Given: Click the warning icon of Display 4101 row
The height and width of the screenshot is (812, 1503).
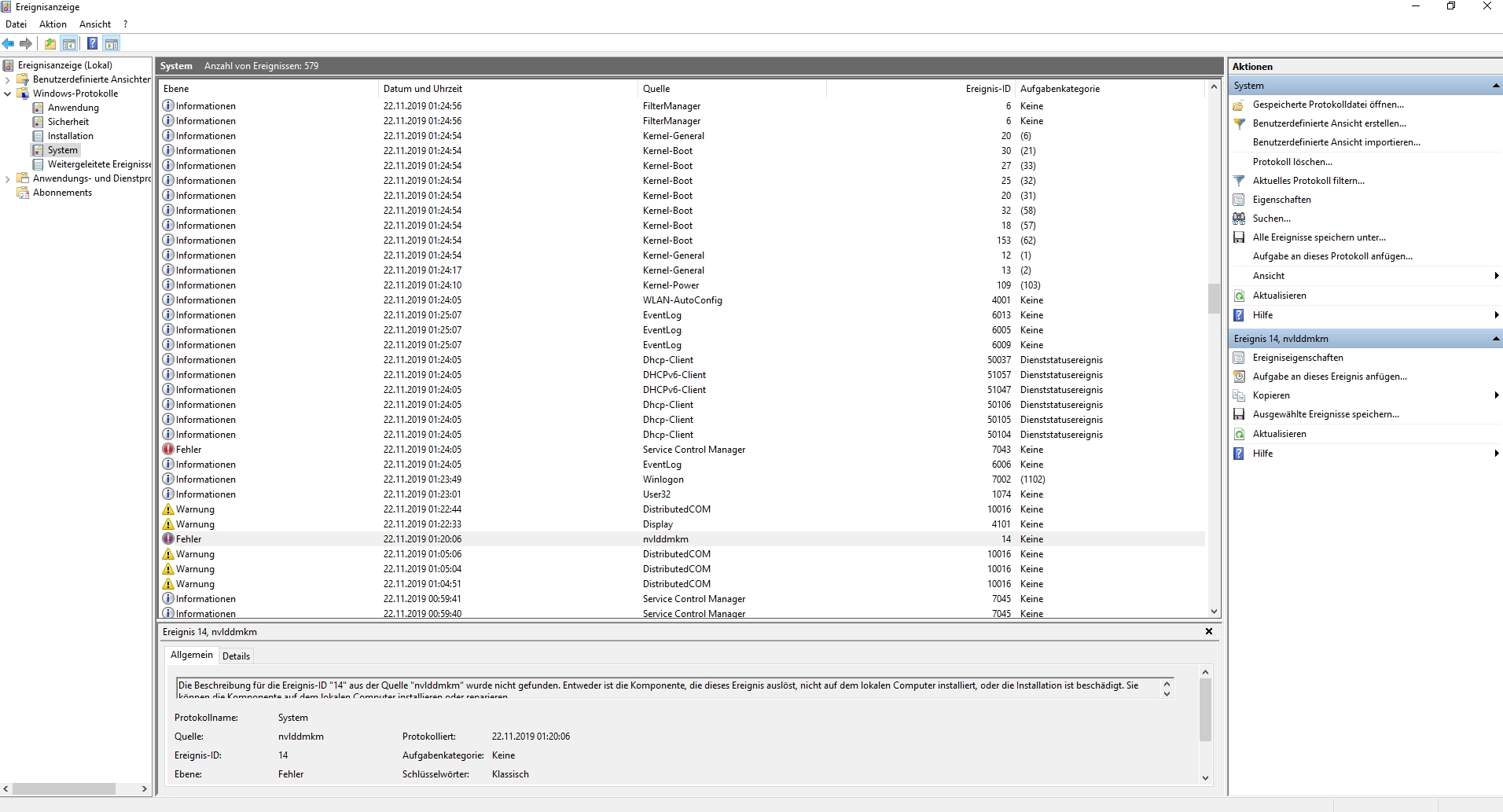Looking at the screenshot, I should (x=168, y=524).
